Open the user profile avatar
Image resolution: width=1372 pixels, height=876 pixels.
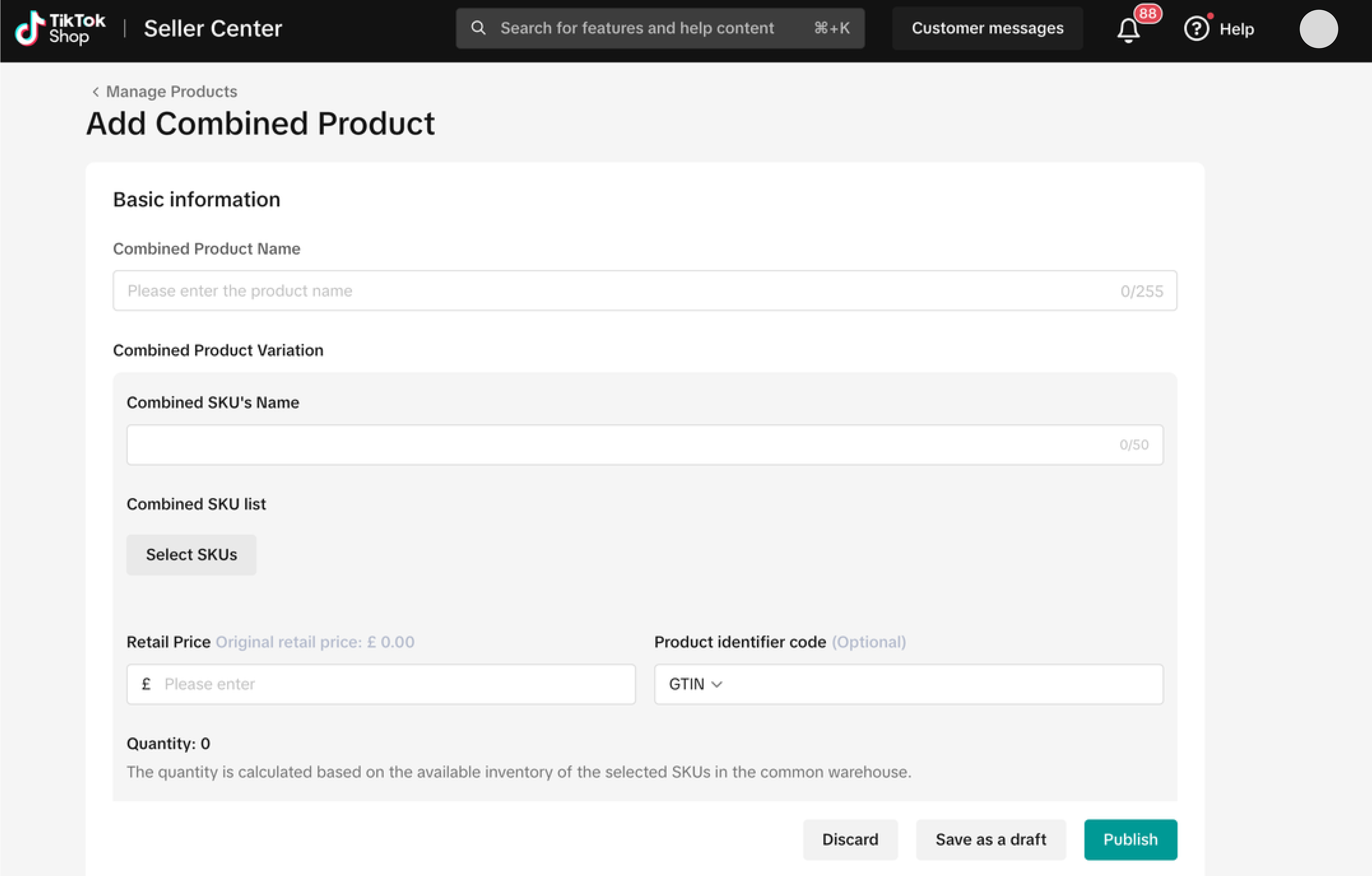[x=1319, y=29]
